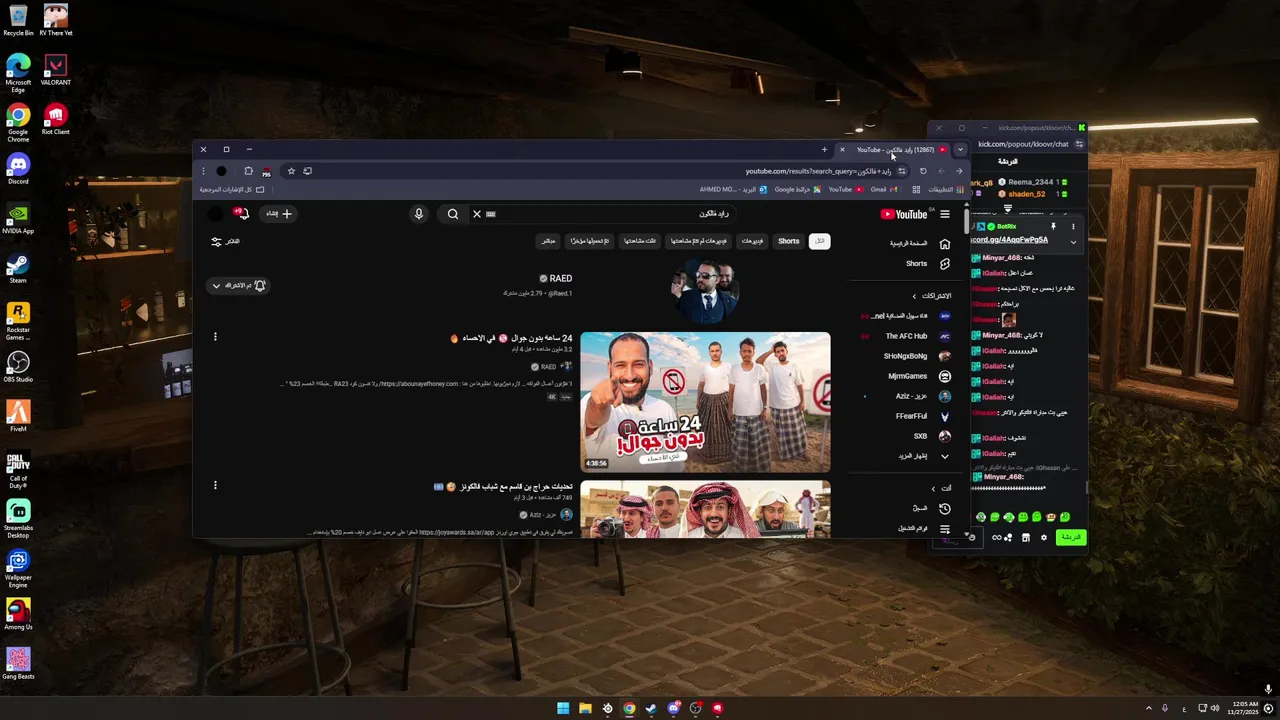This screenshot has width=1280, height=720.
Task: Open the YouTube account avatar
Action: (x=215, y=214)
